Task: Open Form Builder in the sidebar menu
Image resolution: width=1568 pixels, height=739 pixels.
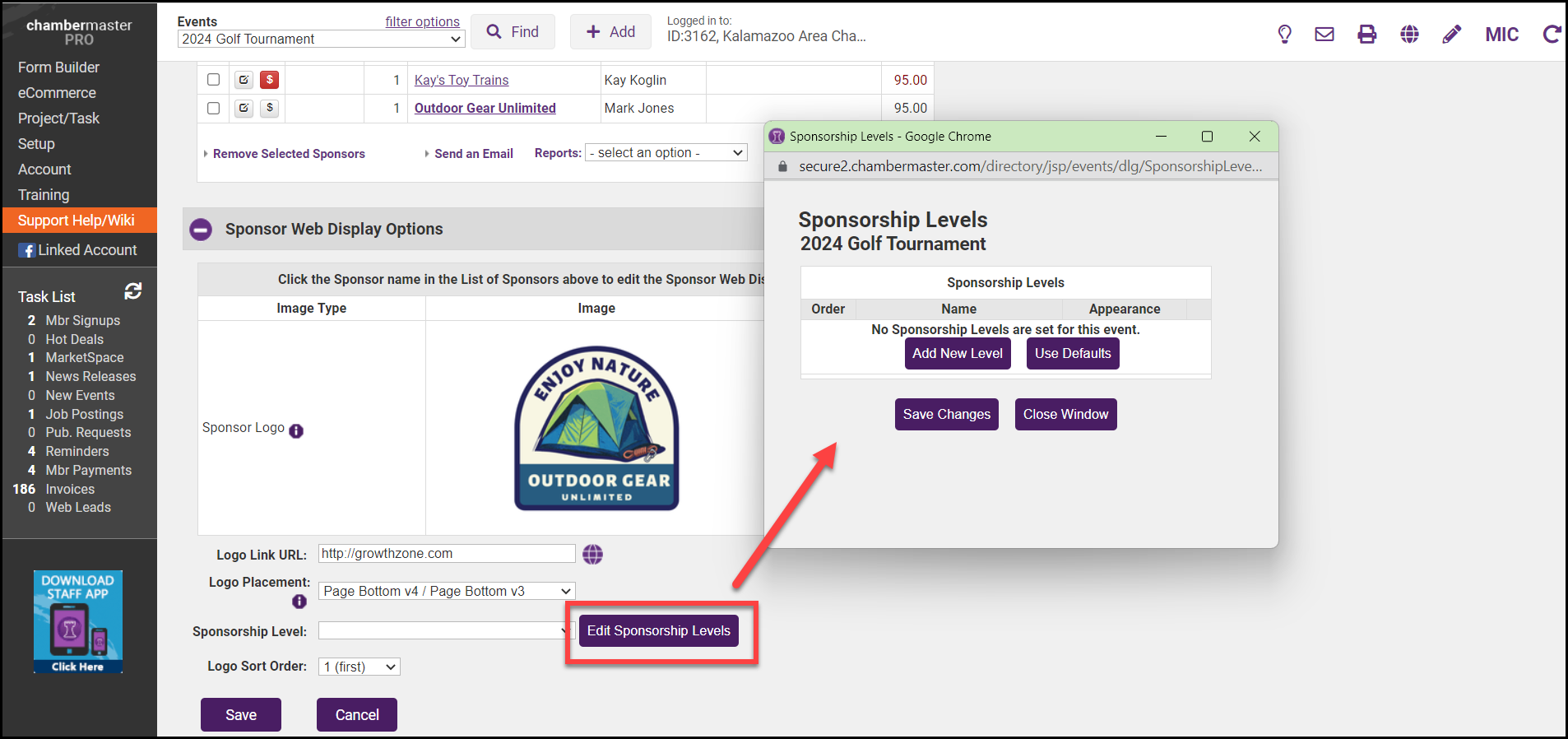Action: (58, 67)
